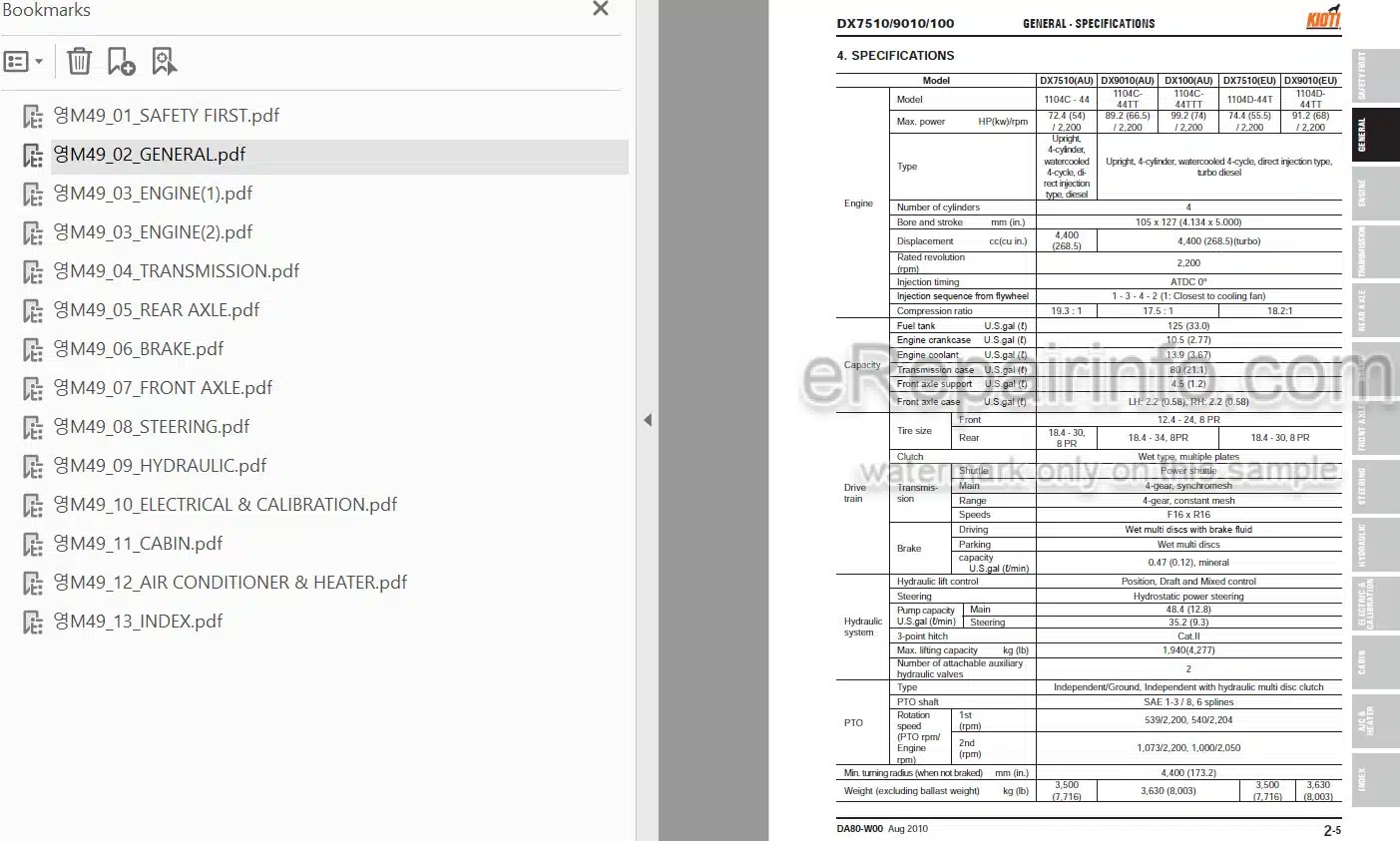Click the DX7510(AU) column header

[x=1067, y=81]
